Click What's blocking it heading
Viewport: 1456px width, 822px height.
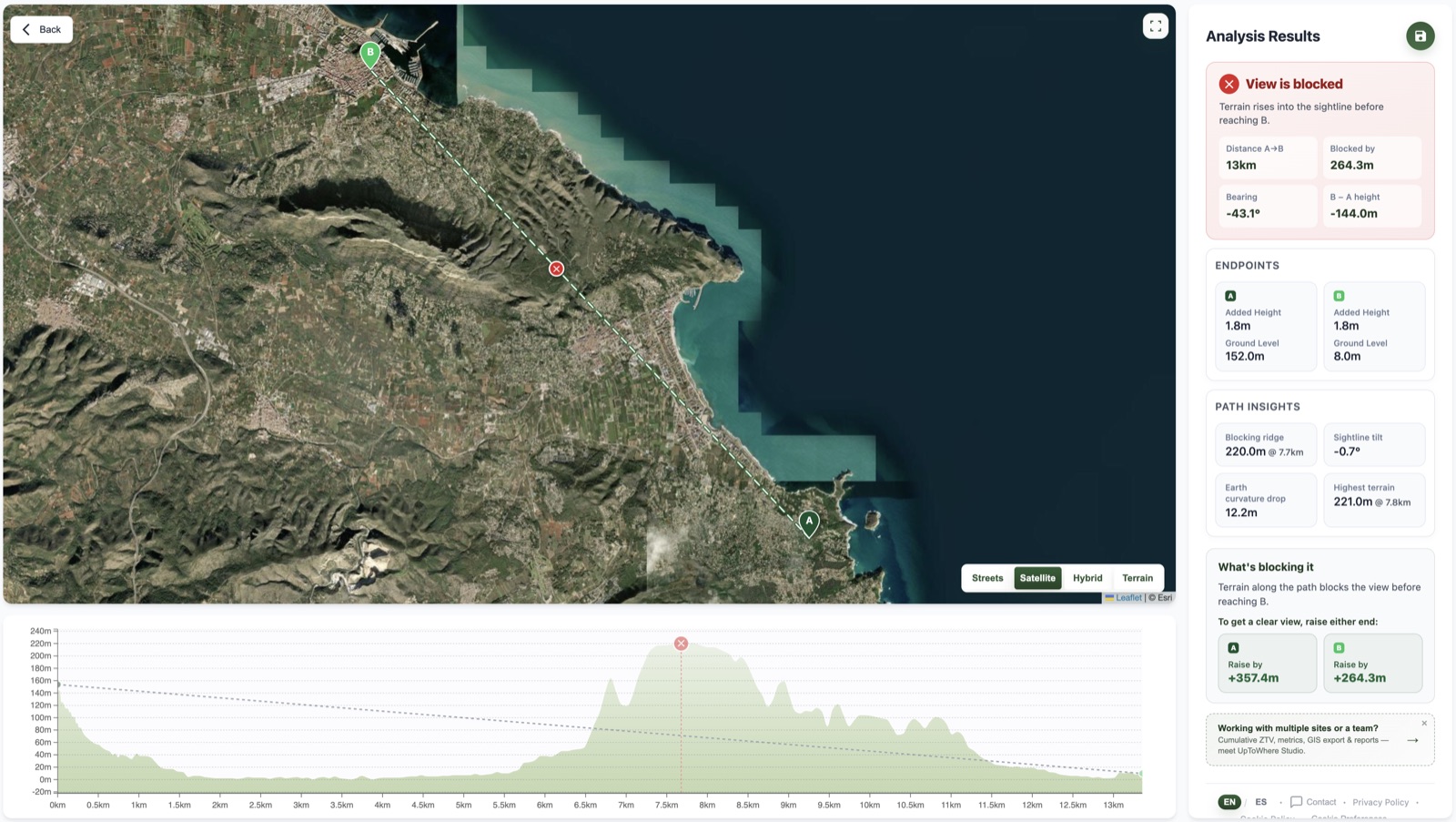click(x=1266, y=566)
